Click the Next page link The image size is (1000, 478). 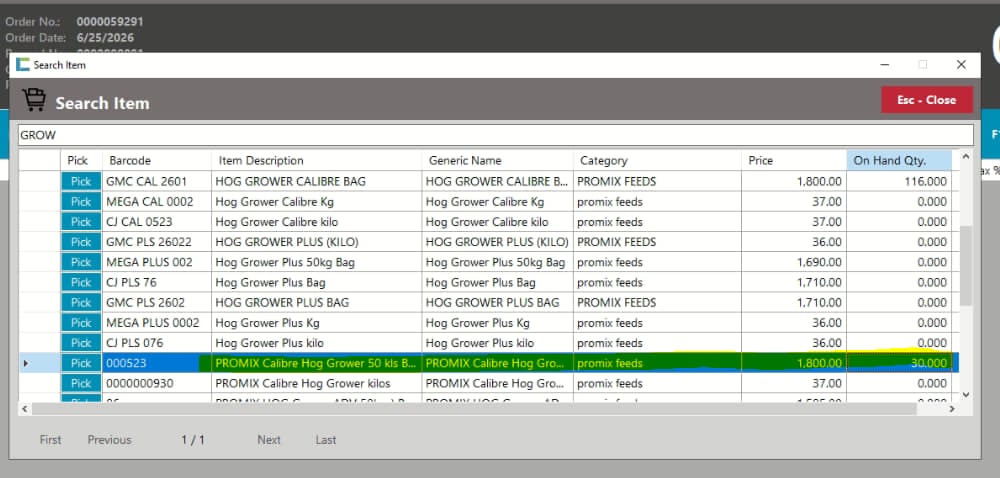[x=268, y=440]
